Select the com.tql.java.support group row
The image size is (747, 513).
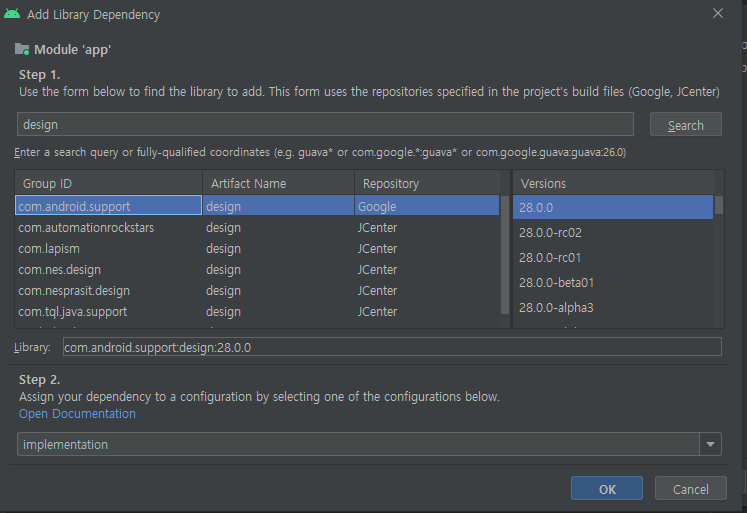click(x=257, y=312)
